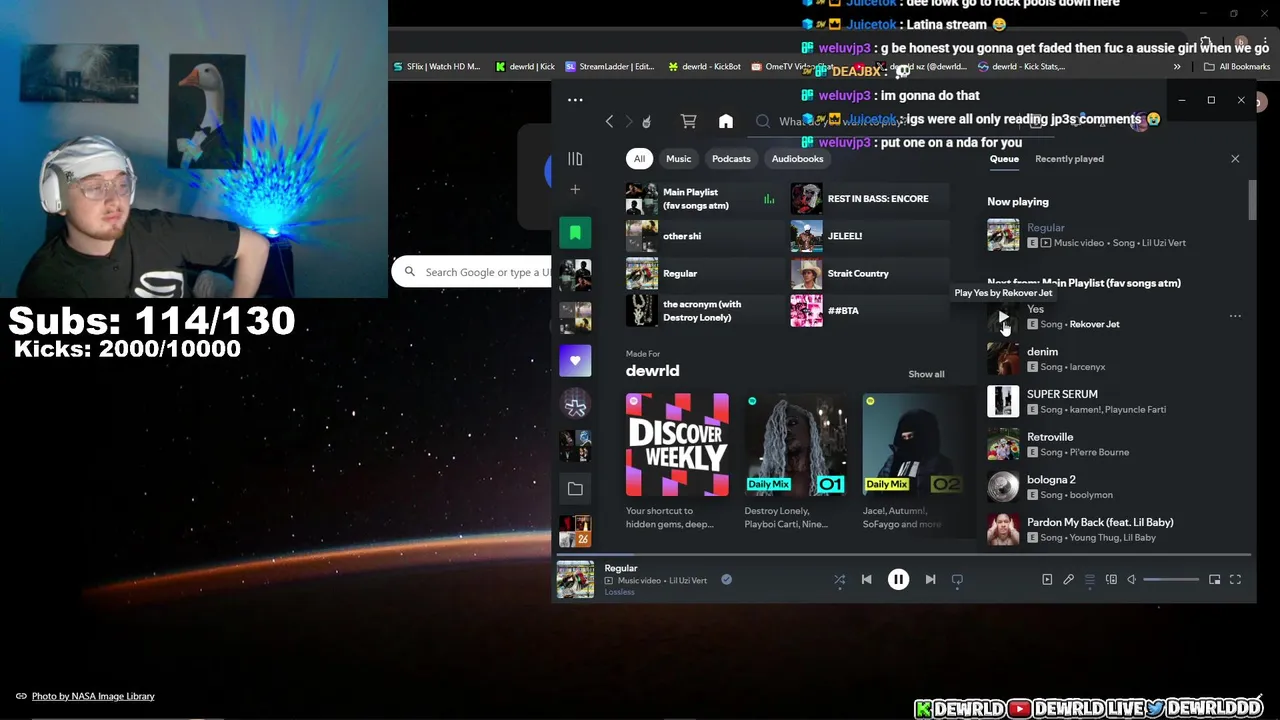Toggle repeat in the player bar
Image resolution: width=1280 pixels, height=720 pixels.
click(x=957, y=580)
